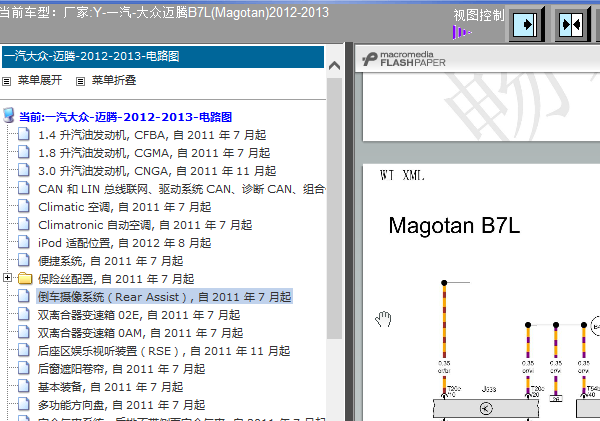The image size is (600, 421).
Task: Open 基本装备 diagram entry
Action: coord(111,387)
